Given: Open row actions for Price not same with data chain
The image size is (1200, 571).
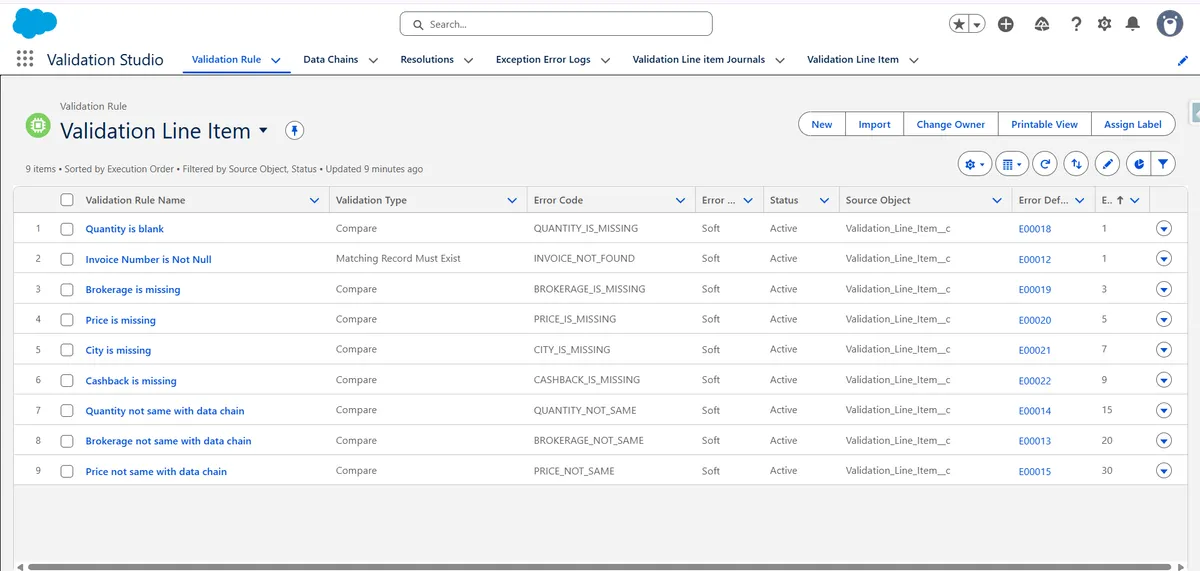Looking at the screenshot, I should coord(1163,471).
